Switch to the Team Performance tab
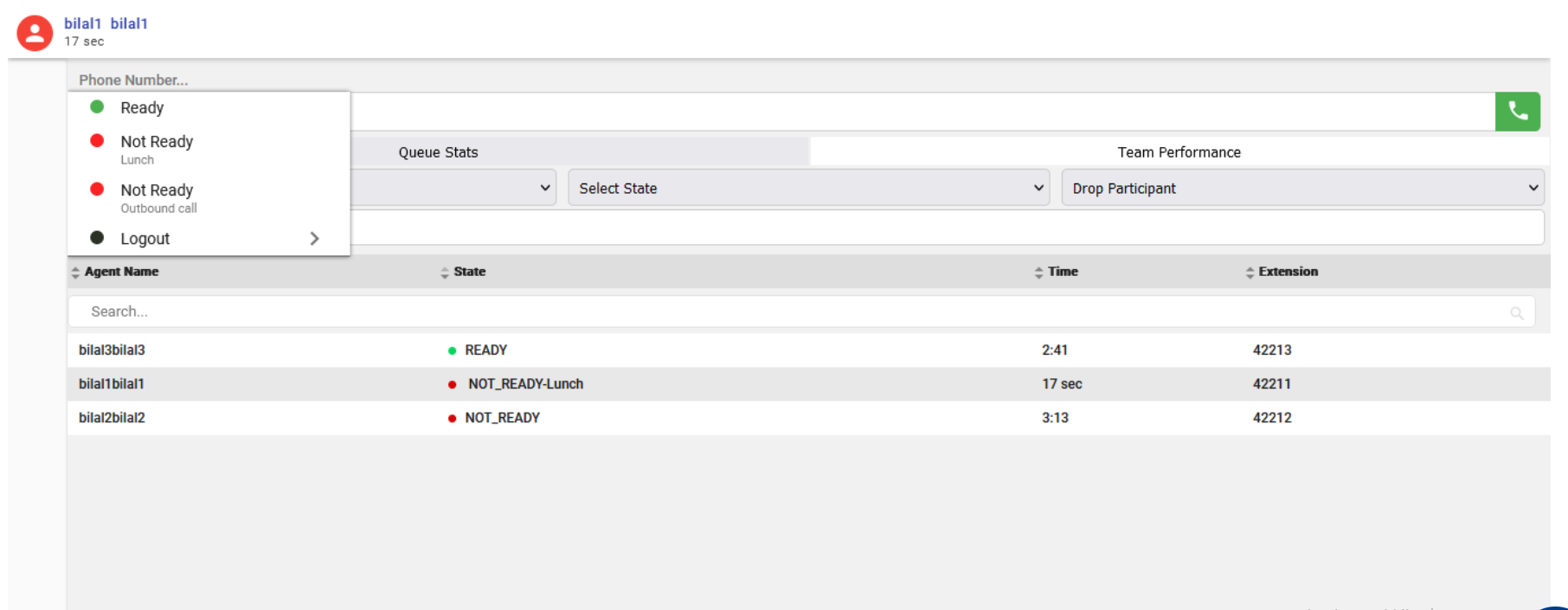This screenshot has height=610, width=1568. click(x=1179, y=152)
